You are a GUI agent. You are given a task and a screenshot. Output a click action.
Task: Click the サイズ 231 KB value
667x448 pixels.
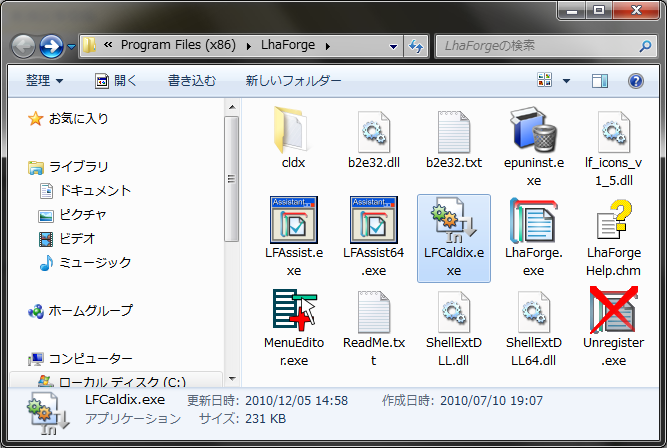tap(265, 419)
